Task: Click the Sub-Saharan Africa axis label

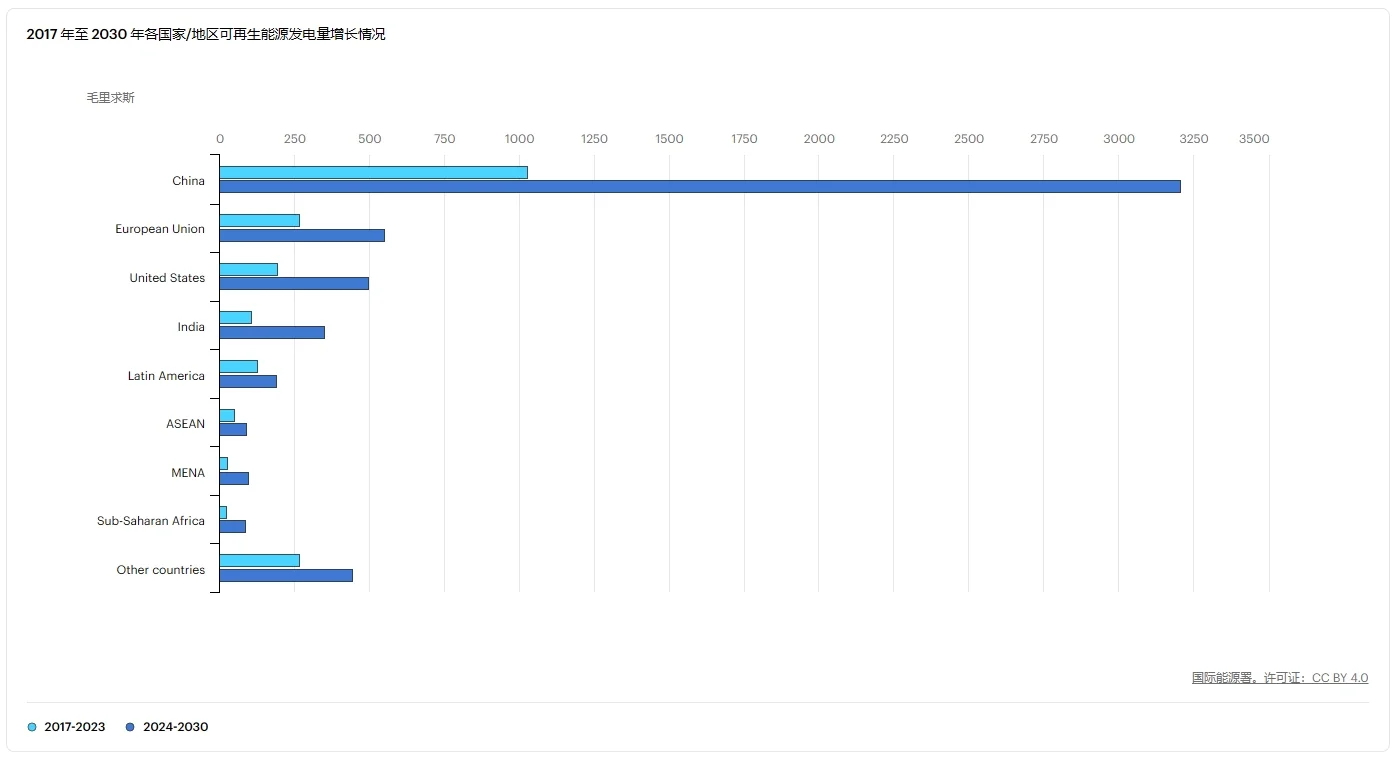Action: point(151,521)
